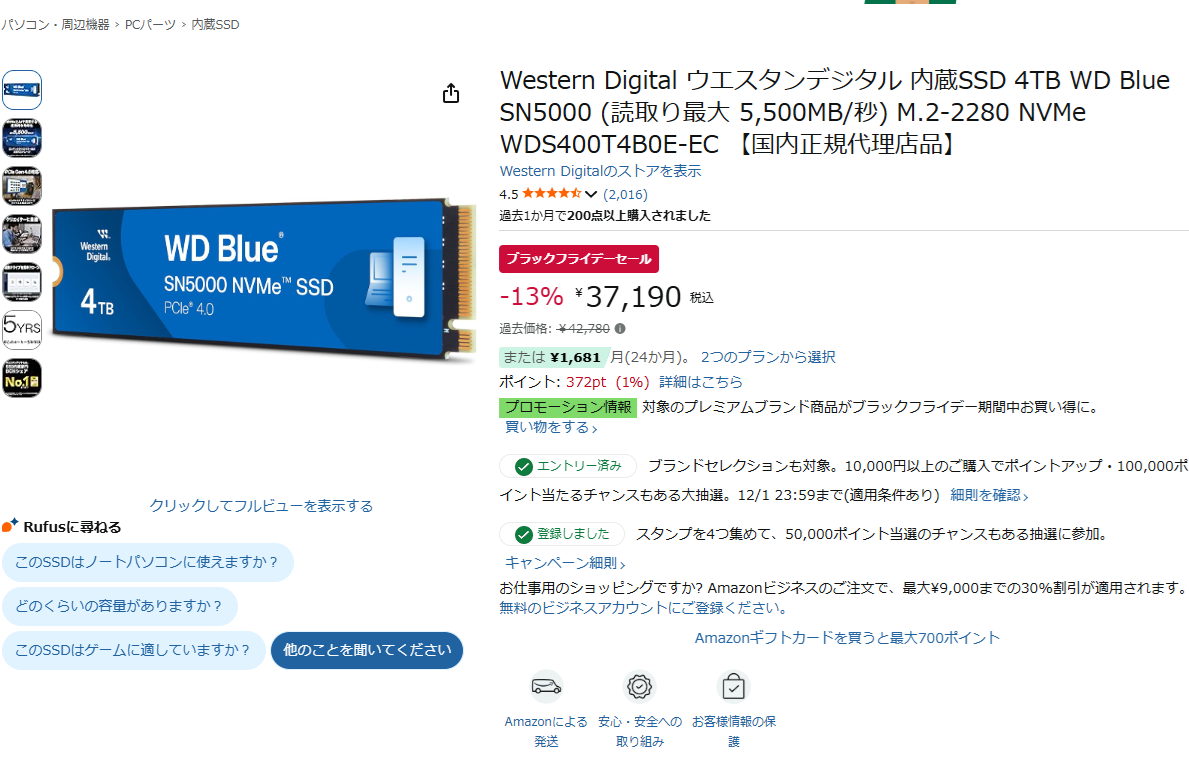Ask Rufus このSSDはゲームに適していますか？
The width and height of the screenshot is (1189, 757).
tap(133, 650)
